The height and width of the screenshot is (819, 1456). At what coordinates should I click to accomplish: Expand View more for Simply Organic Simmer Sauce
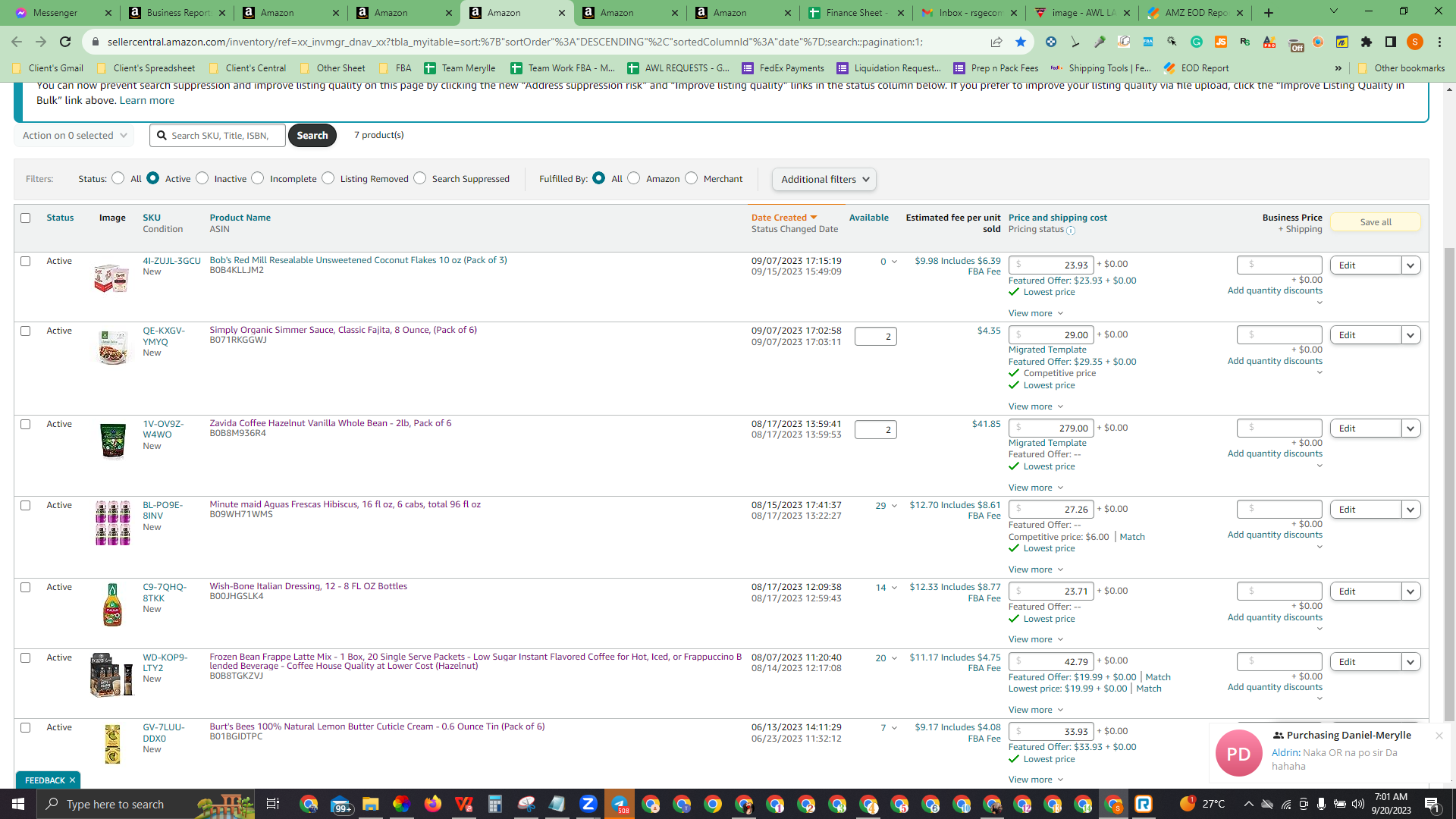click(1036, 407)
